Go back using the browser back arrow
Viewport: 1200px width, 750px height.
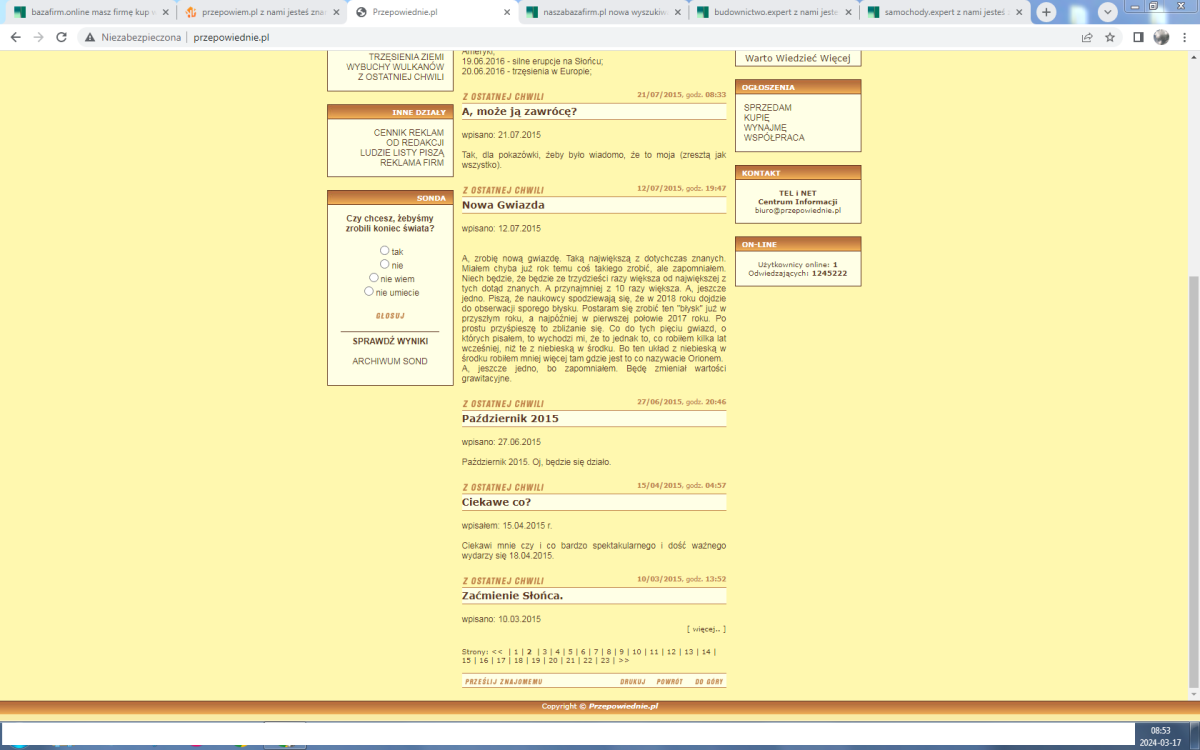[14, 37]
